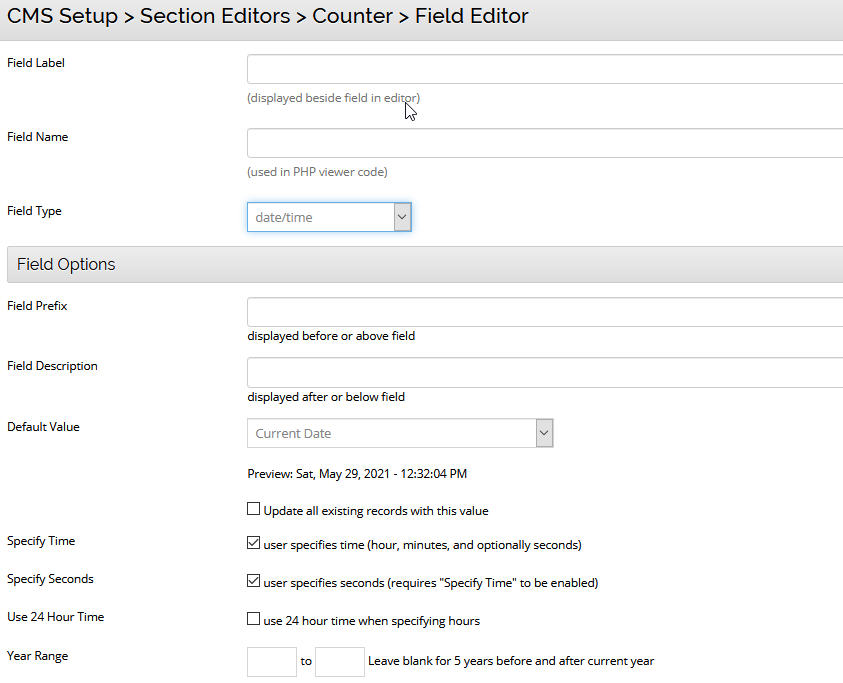This screenshot has width=843, height=683.
Task: Click the 'Use 24 Hour Time' row label
Action: point(55,617)
